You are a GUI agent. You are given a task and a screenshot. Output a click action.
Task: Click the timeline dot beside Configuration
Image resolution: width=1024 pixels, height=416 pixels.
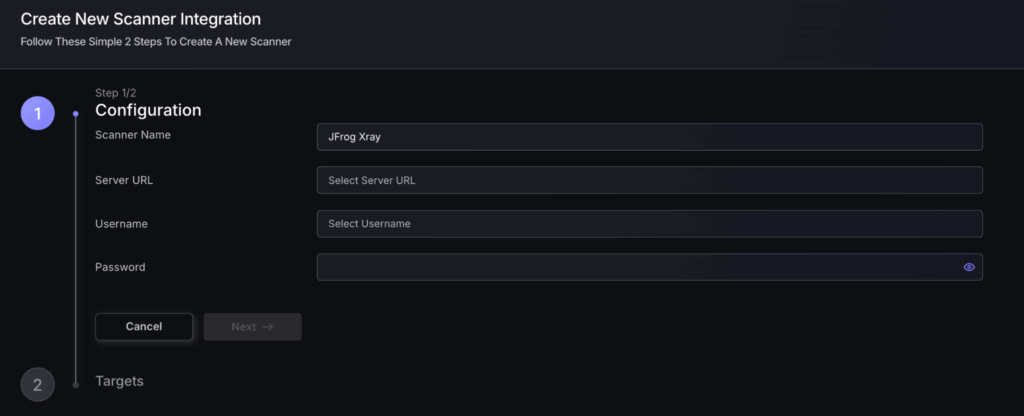[75, 114]
